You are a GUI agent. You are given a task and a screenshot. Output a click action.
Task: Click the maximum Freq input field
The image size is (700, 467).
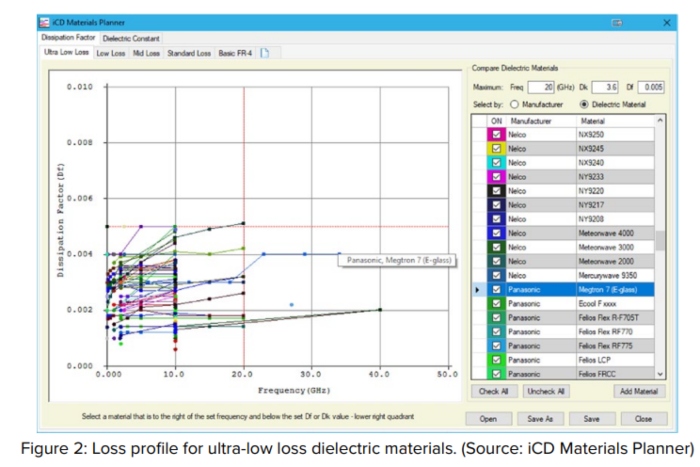541,87
